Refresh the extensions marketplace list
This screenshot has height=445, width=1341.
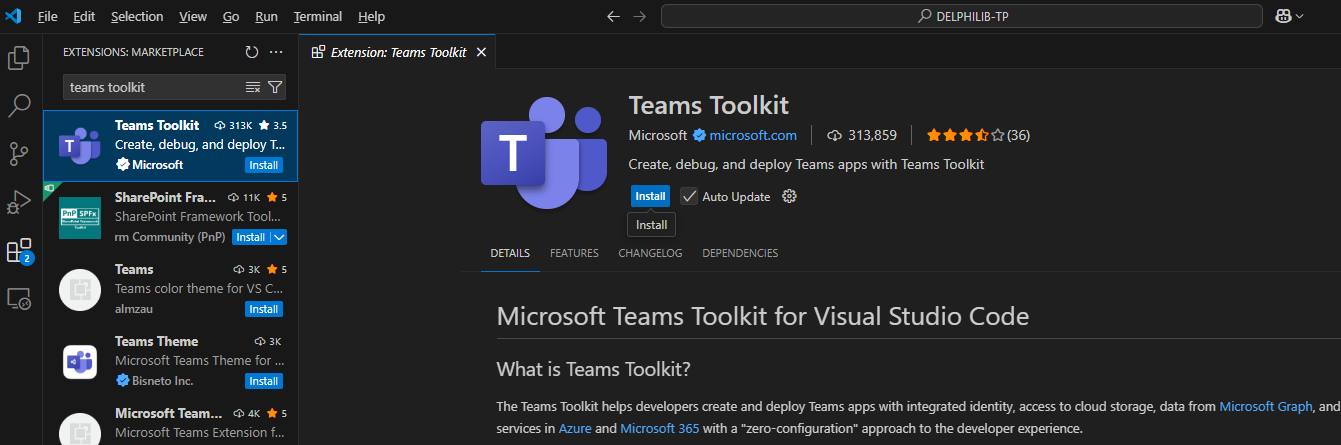point(252,52)
